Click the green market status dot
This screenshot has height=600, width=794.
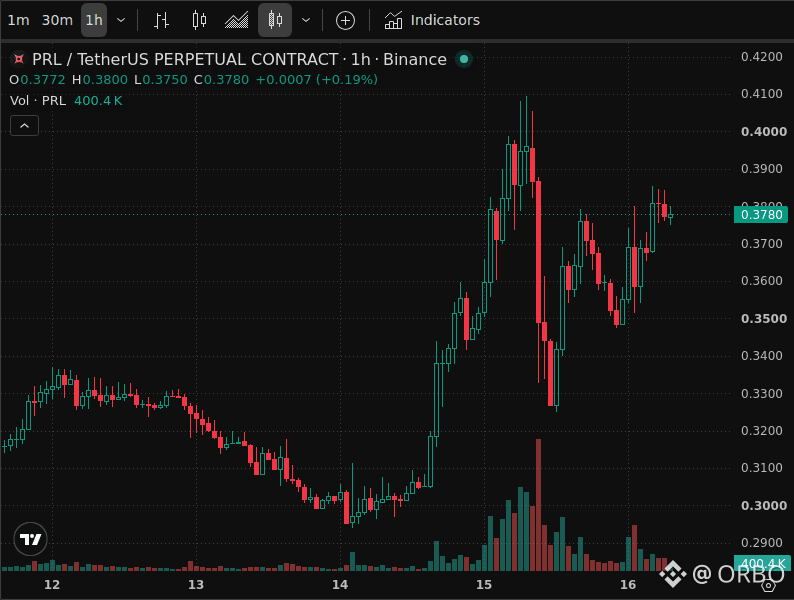(463, 59)
